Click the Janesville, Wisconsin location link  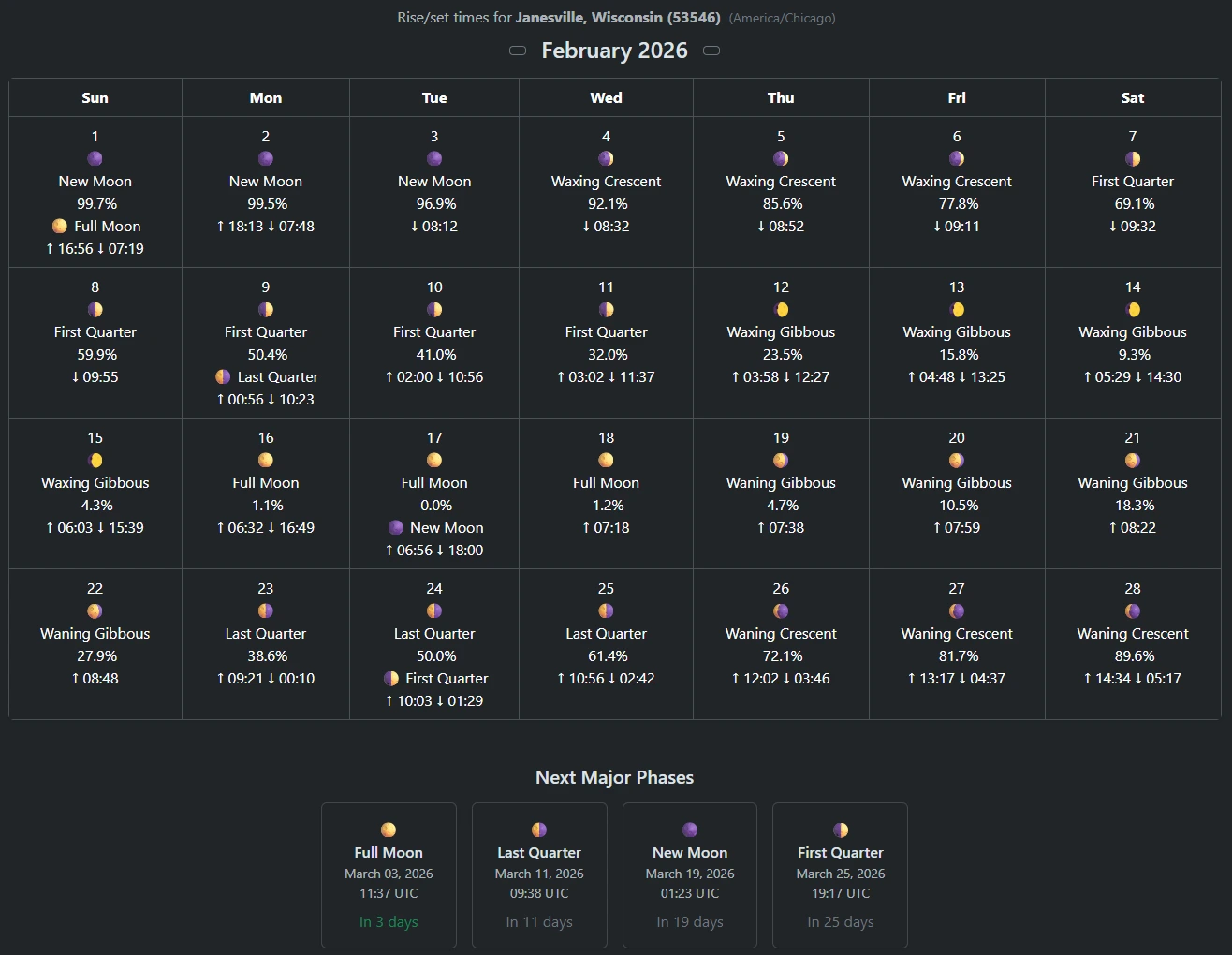pyautogui.click(x=619, y=17)
